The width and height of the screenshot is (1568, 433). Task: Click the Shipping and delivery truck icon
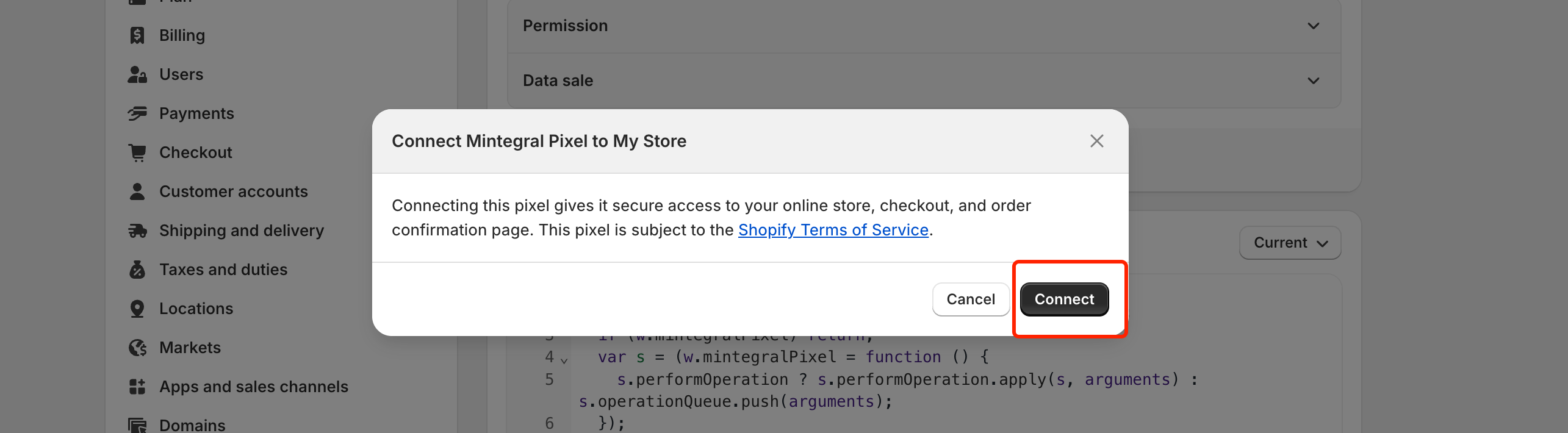pos(137,231)
